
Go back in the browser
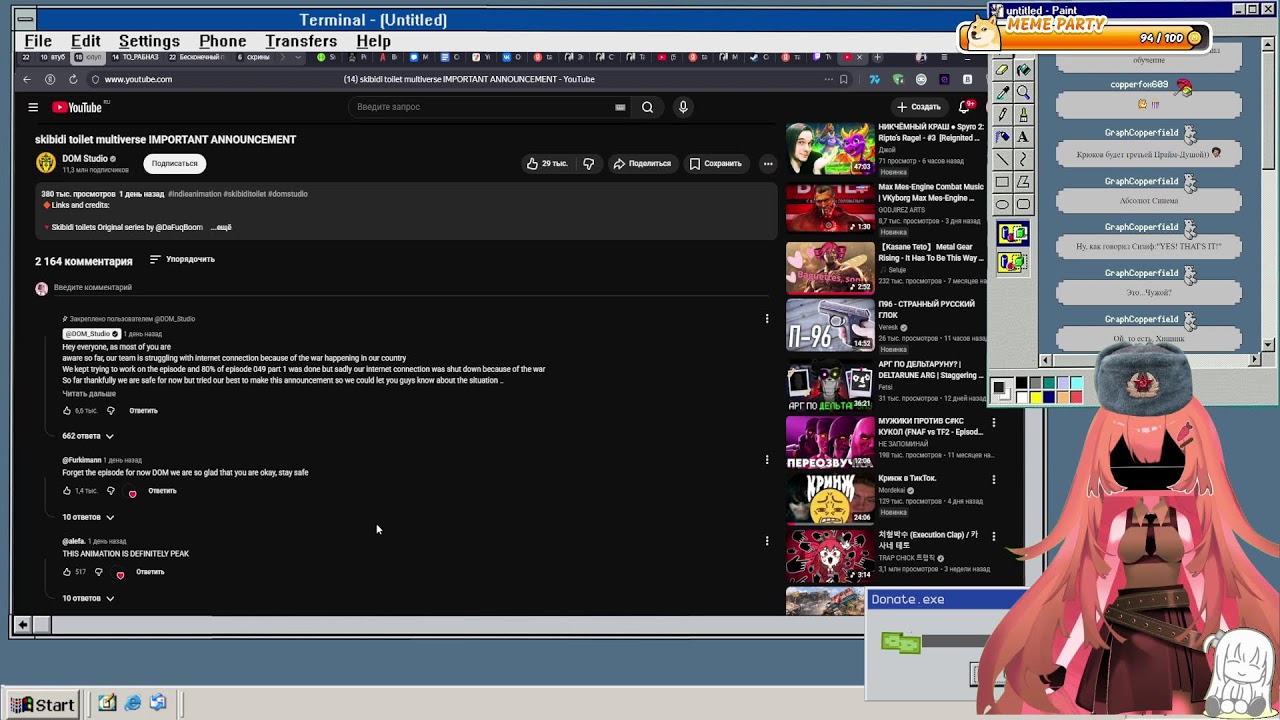[27, 79]
